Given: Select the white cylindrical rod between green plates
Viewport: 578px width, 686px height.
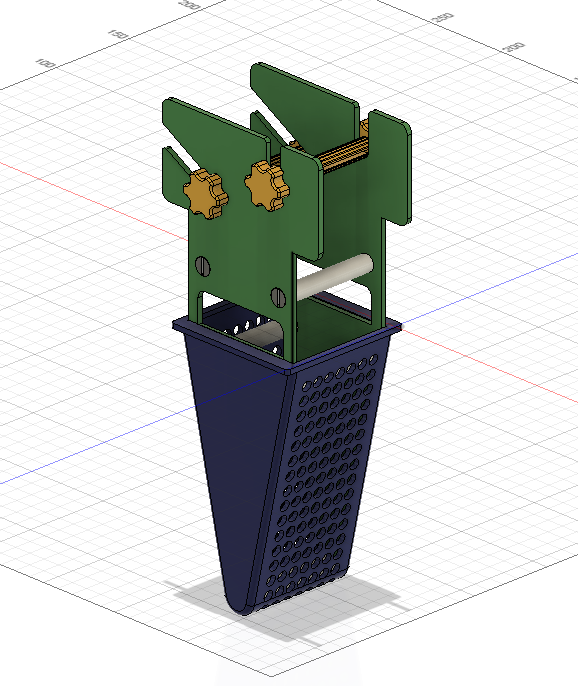Looking at the screenshot, I should pyautogui.click(x=335, y=277).
